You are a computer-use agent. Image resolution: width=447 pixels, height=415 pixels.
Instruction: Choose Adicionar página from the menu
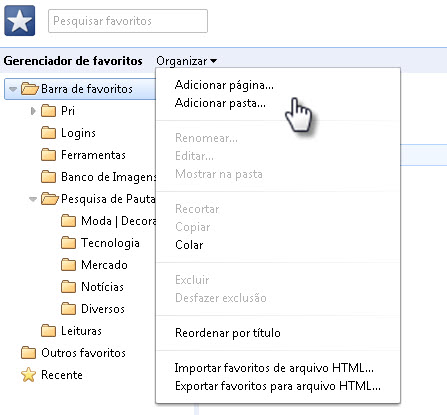(224, 85)
